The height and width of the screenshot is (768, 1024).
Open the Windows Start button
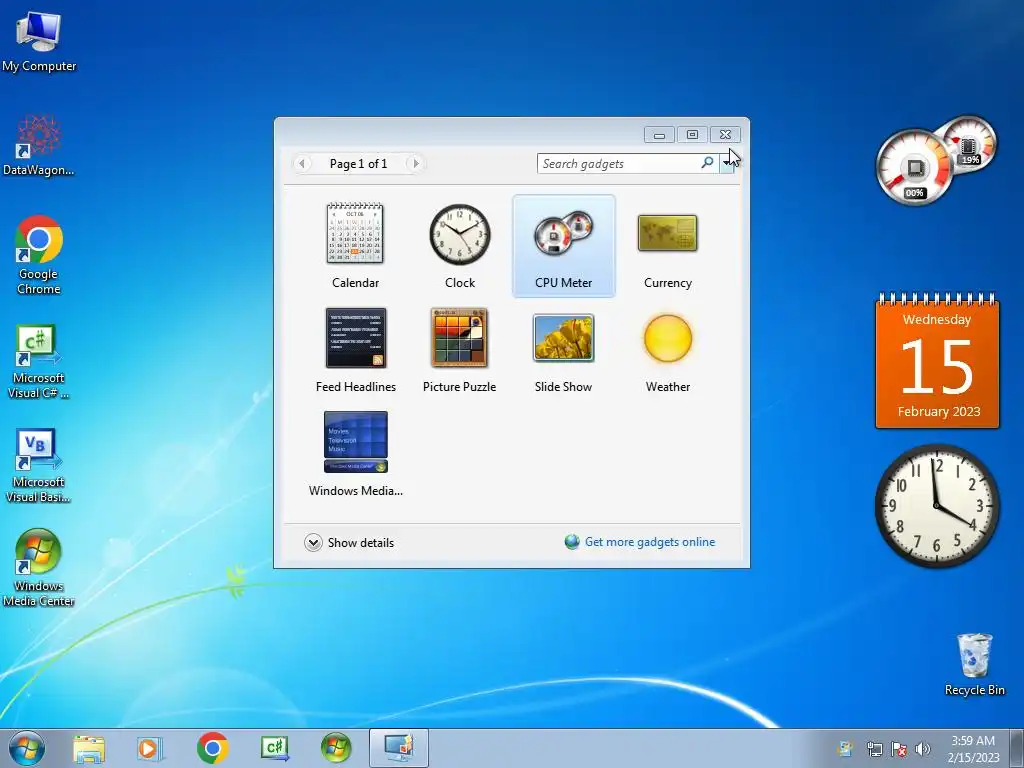click(x=27, y=748)
